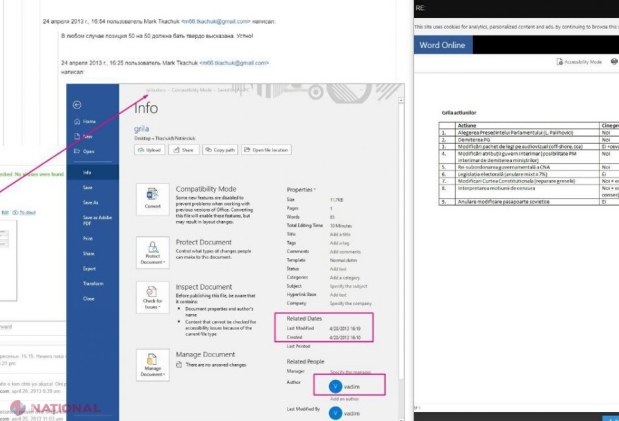Image resolution: width=619 pixels, height=421 pixels.
Task: Click the New document page icon
Action: pos(77,137)
